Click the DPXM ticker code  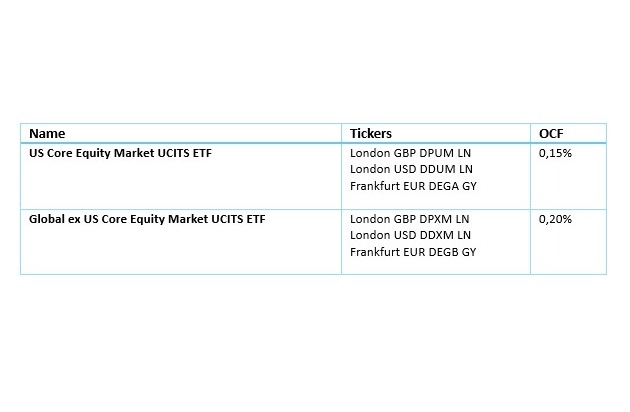[436, 218]
